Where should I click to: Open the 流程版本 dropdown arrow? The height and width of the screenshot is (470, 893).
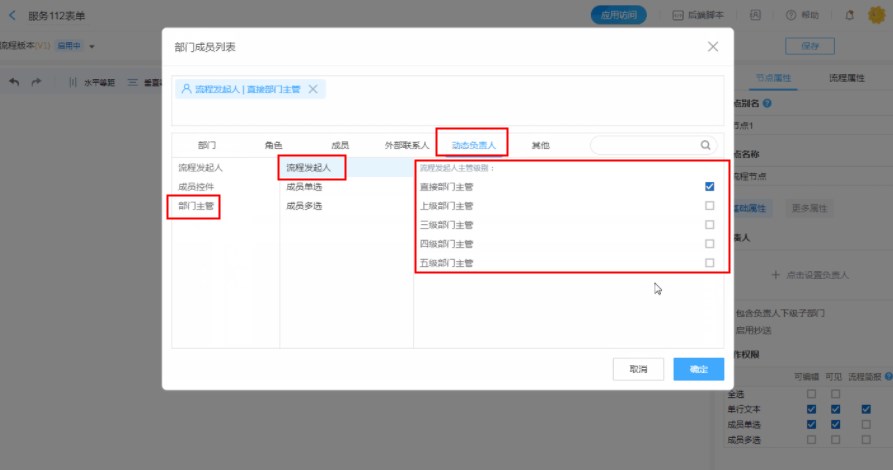point(92,47)
